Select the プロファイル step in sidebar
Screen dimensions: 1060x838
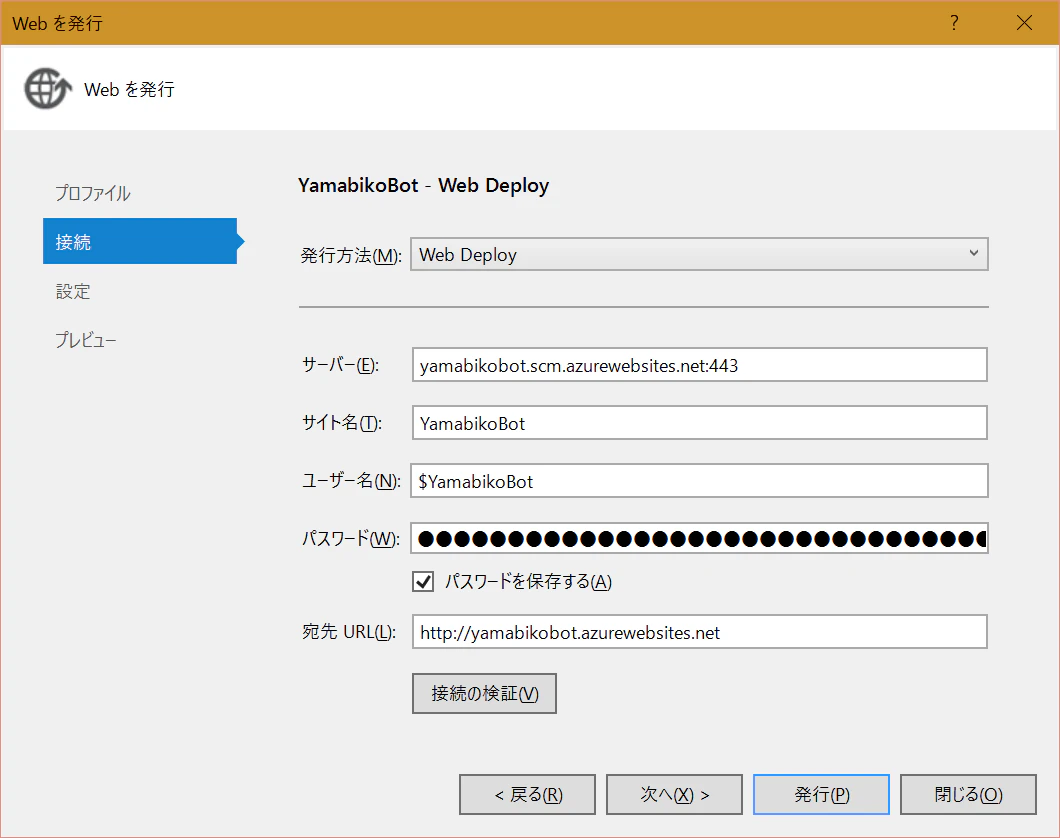point(93,193)
